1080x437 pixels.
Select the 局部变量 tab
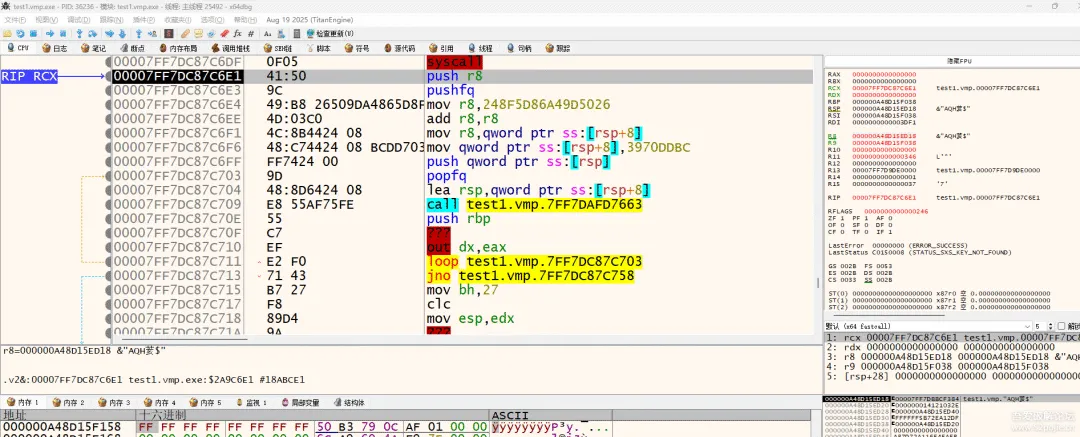300,402
